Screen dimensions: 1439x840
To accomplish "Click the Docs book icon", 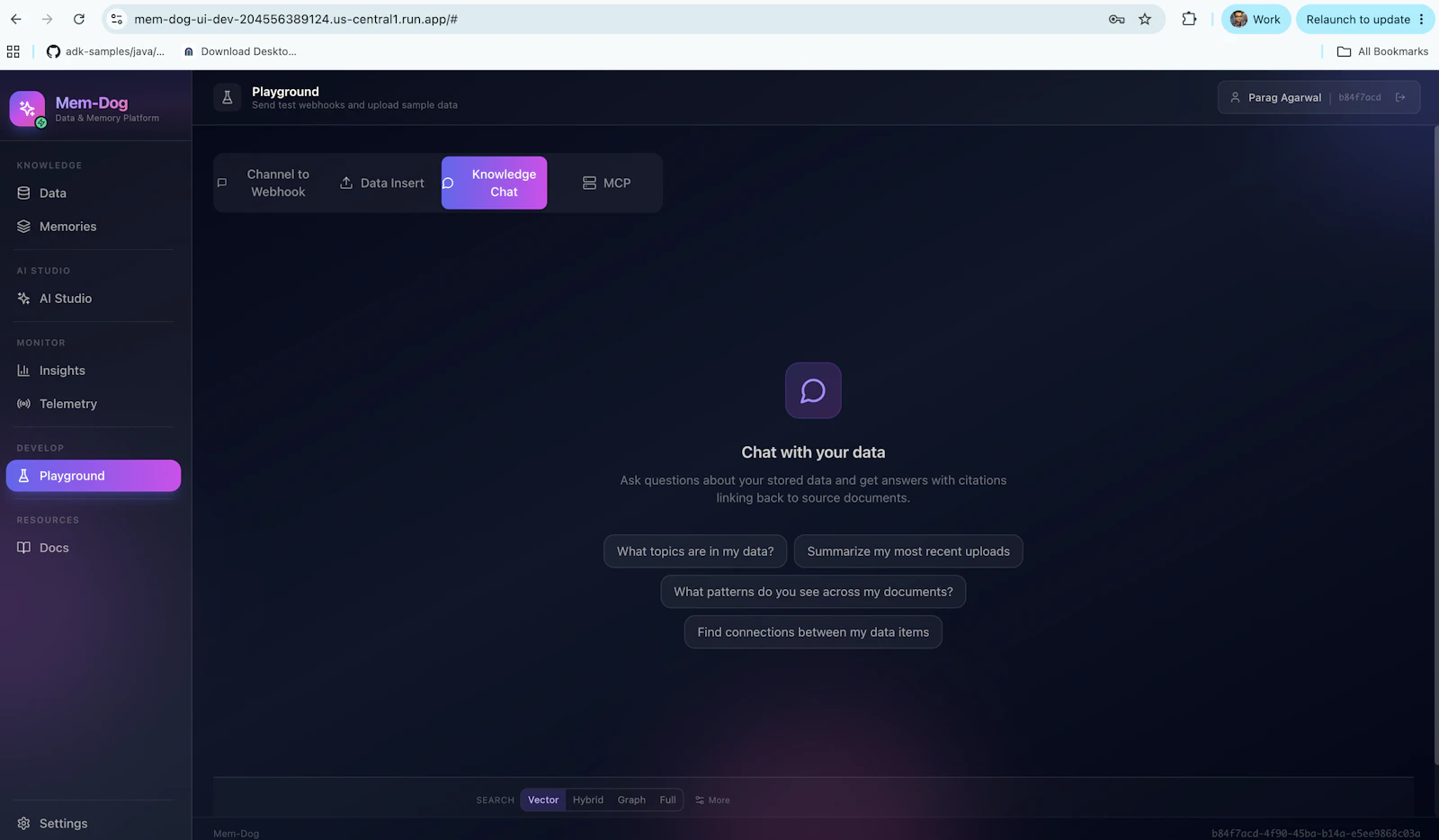I will (x=23, y=548).
